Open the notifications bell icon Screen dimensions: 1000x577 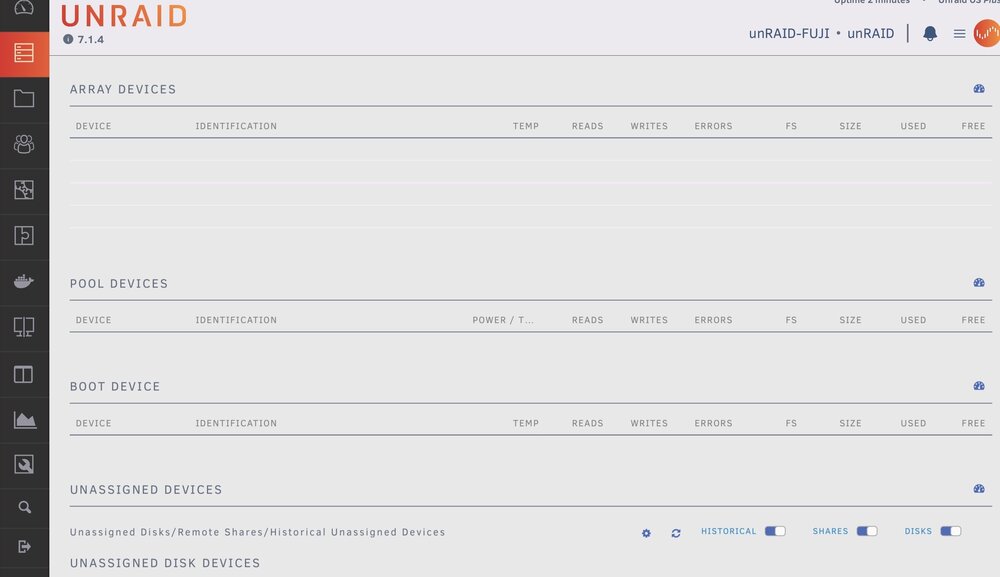930,33
